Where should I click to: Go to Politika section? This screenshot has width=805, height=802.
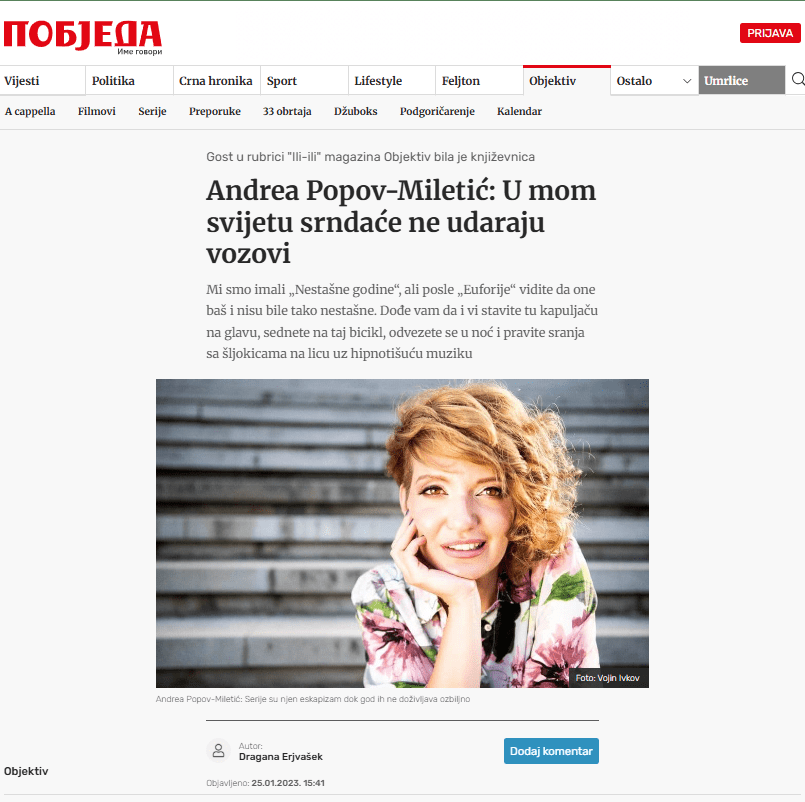coord(113,81)
